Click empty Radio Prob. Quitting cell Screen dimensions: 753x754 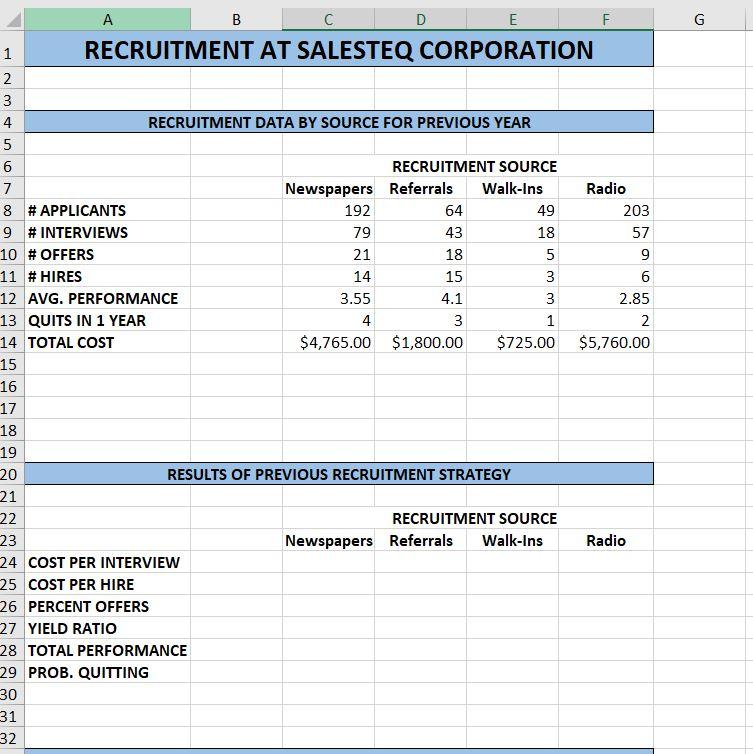606,672
